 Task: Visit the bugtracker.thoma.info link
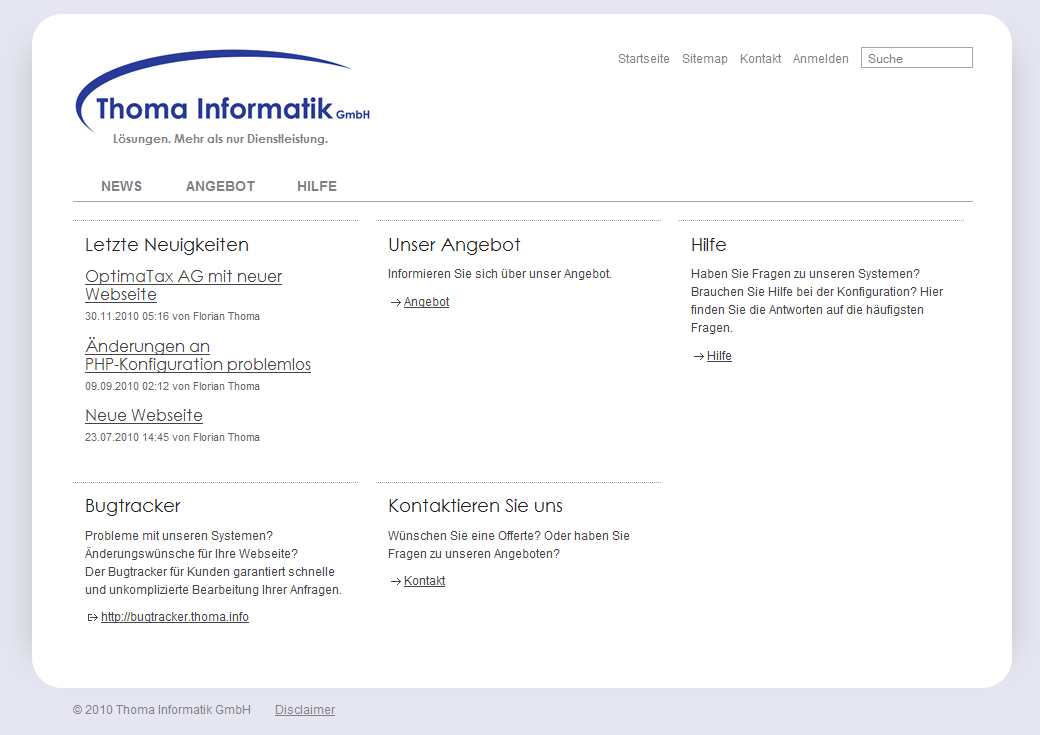pos(175,617)
